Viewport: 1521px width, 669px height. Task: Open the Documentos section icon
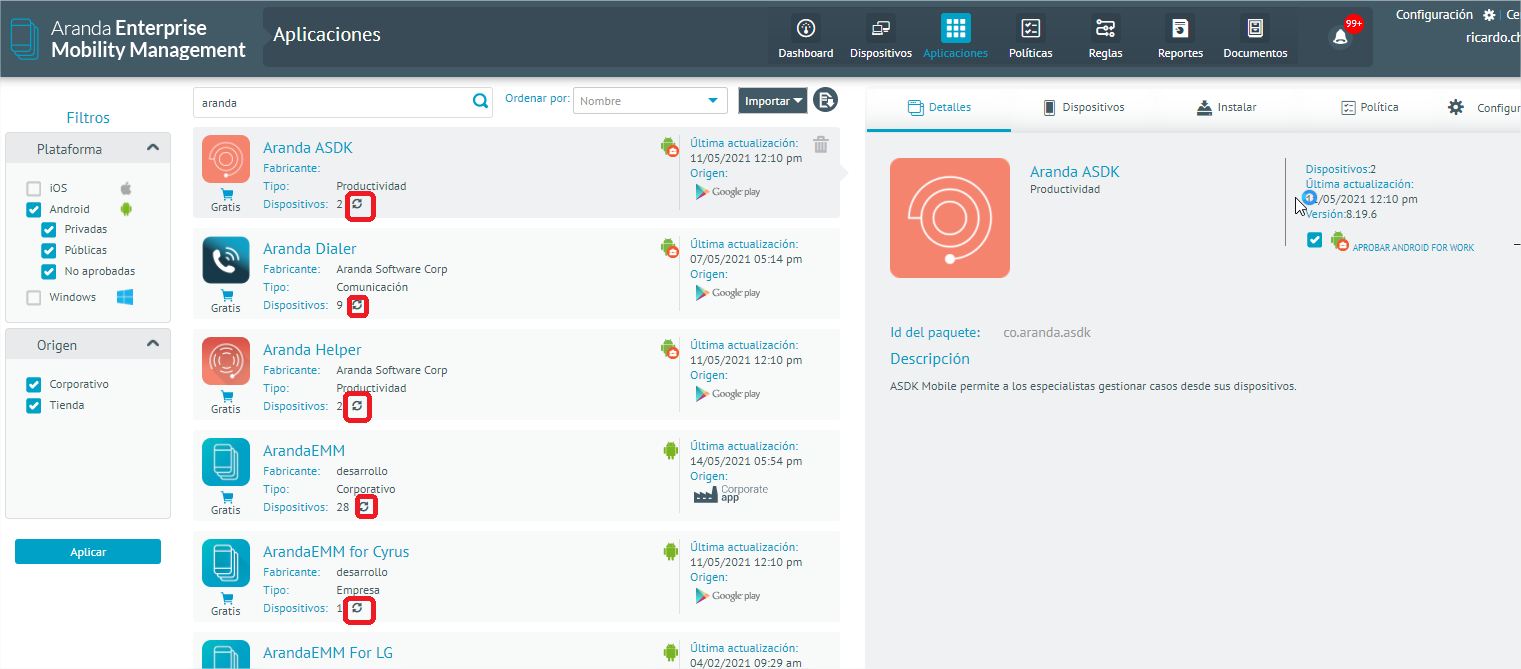(x=1255, y=28)
